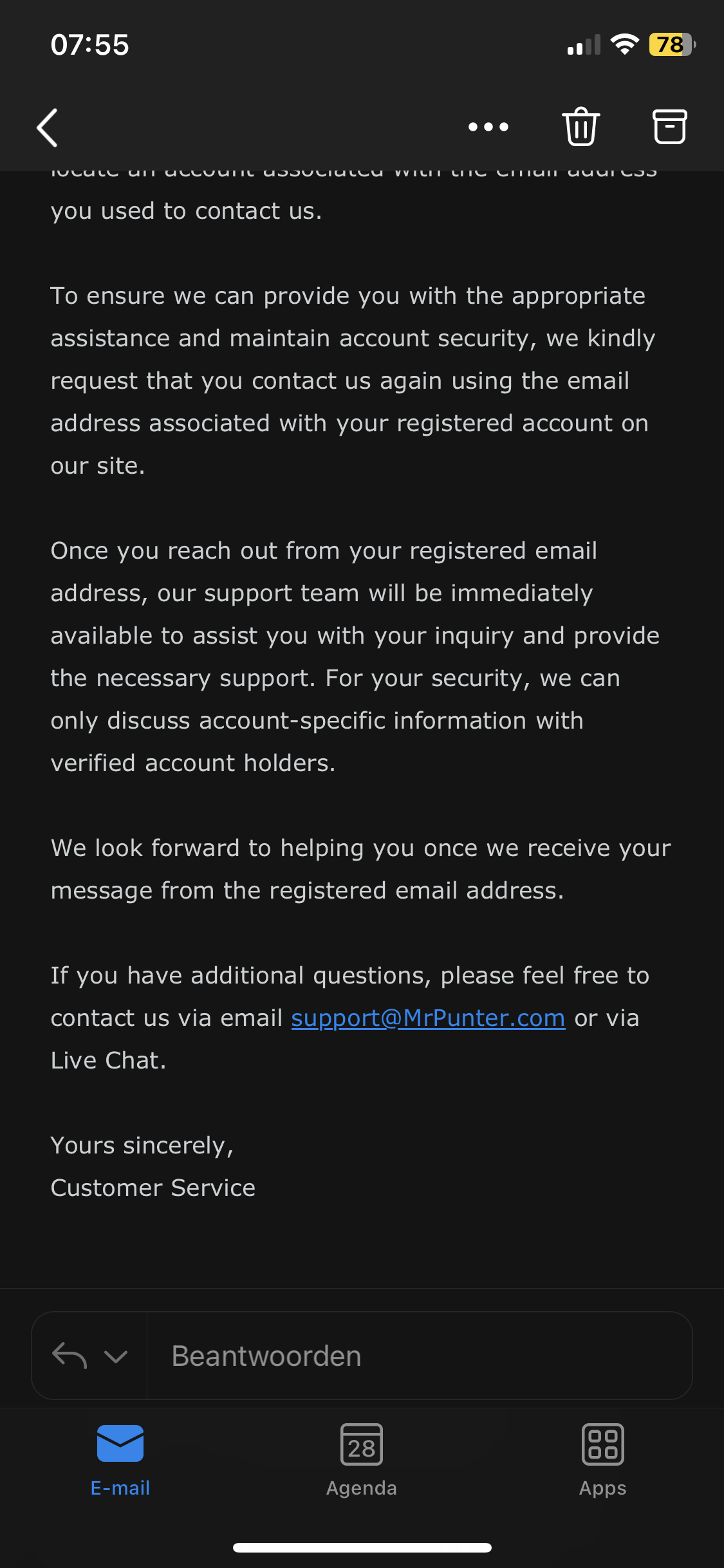Tap the "Customer Service" signature text
Screen dimensions: 724x1568
[153, 1188]
